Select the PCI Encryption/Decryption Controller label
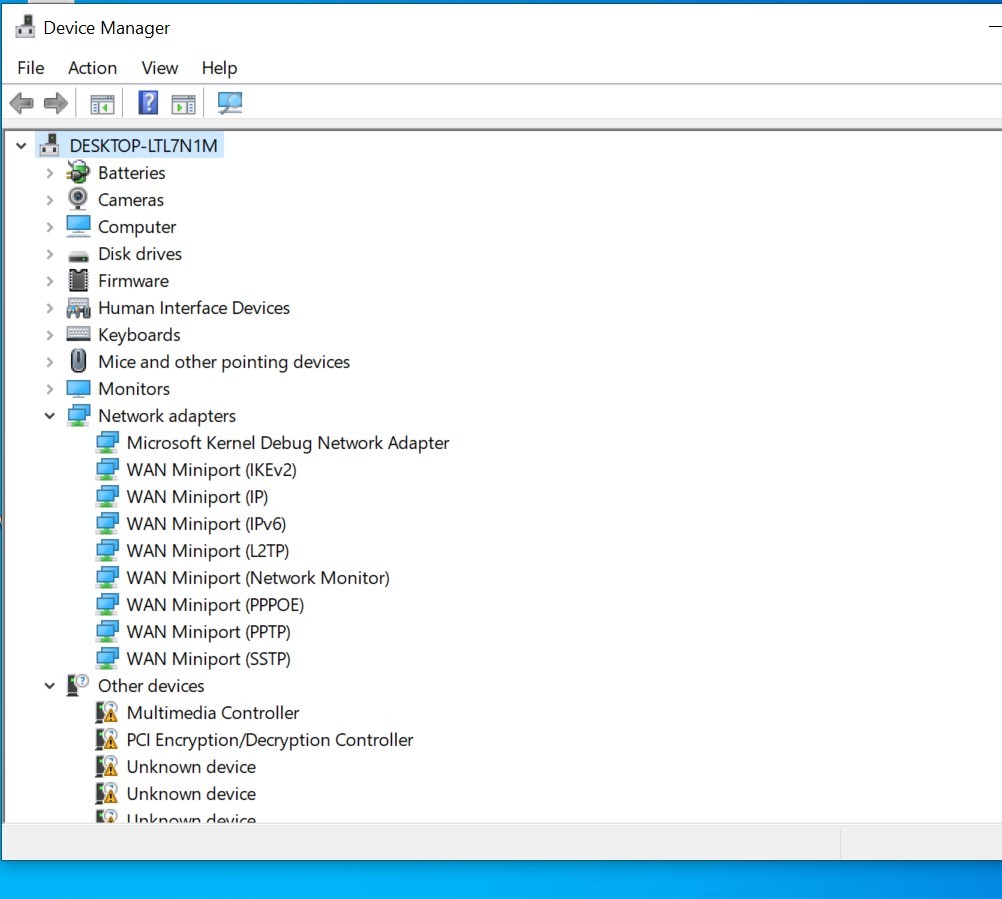 pos(270,739)
